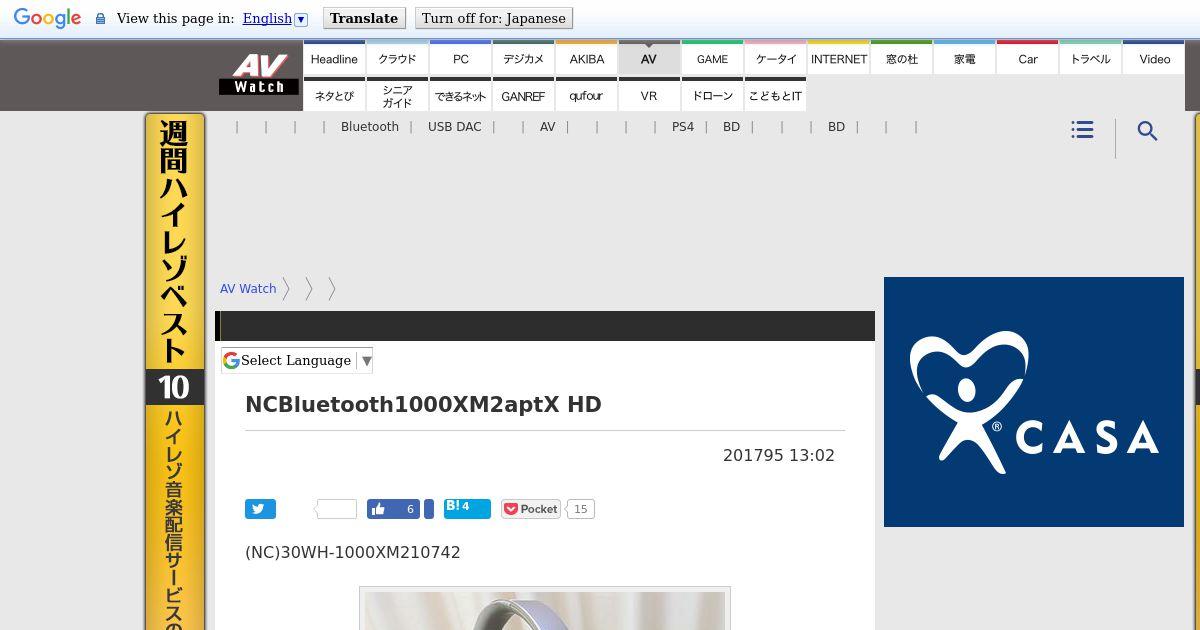Click the article date 201795 13:02

click(779, 455)
